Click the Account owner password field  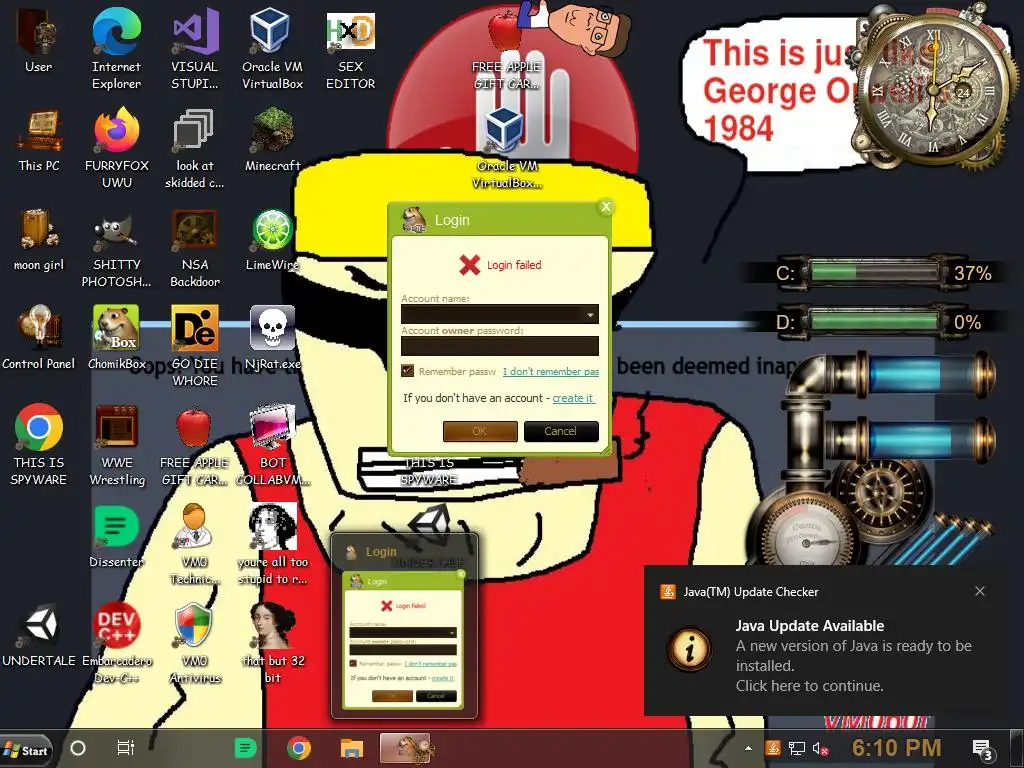(500, 346)
